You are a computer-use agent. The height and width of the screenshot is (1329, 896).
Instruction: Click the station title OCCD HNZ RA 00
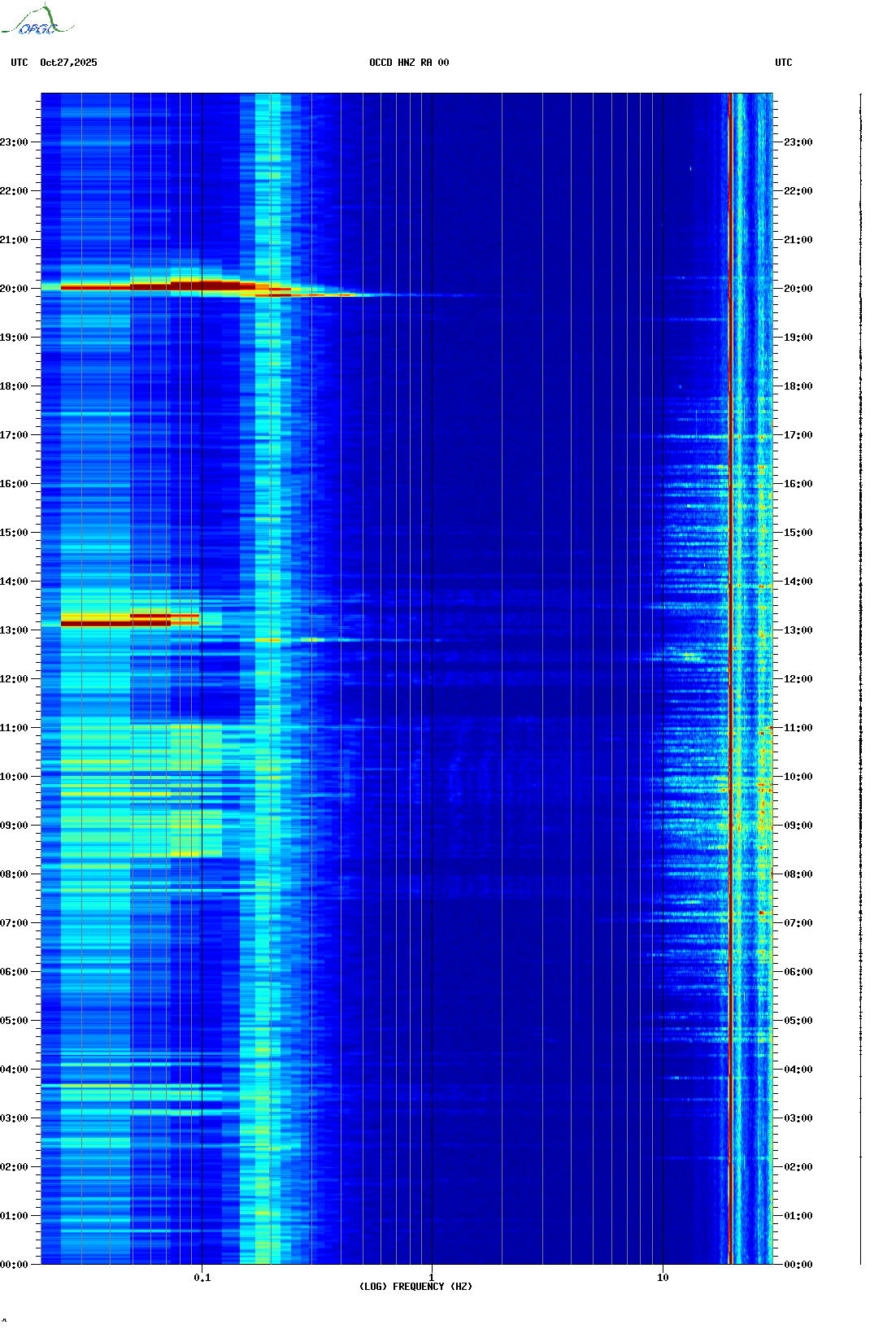tap(409, 63)
